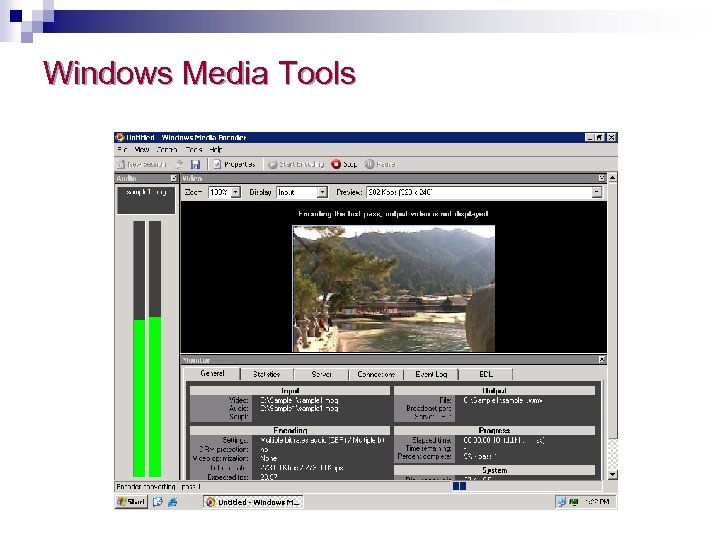Close the Monitor panel
The image size is (720, 540).
click(x=602, y=360)
